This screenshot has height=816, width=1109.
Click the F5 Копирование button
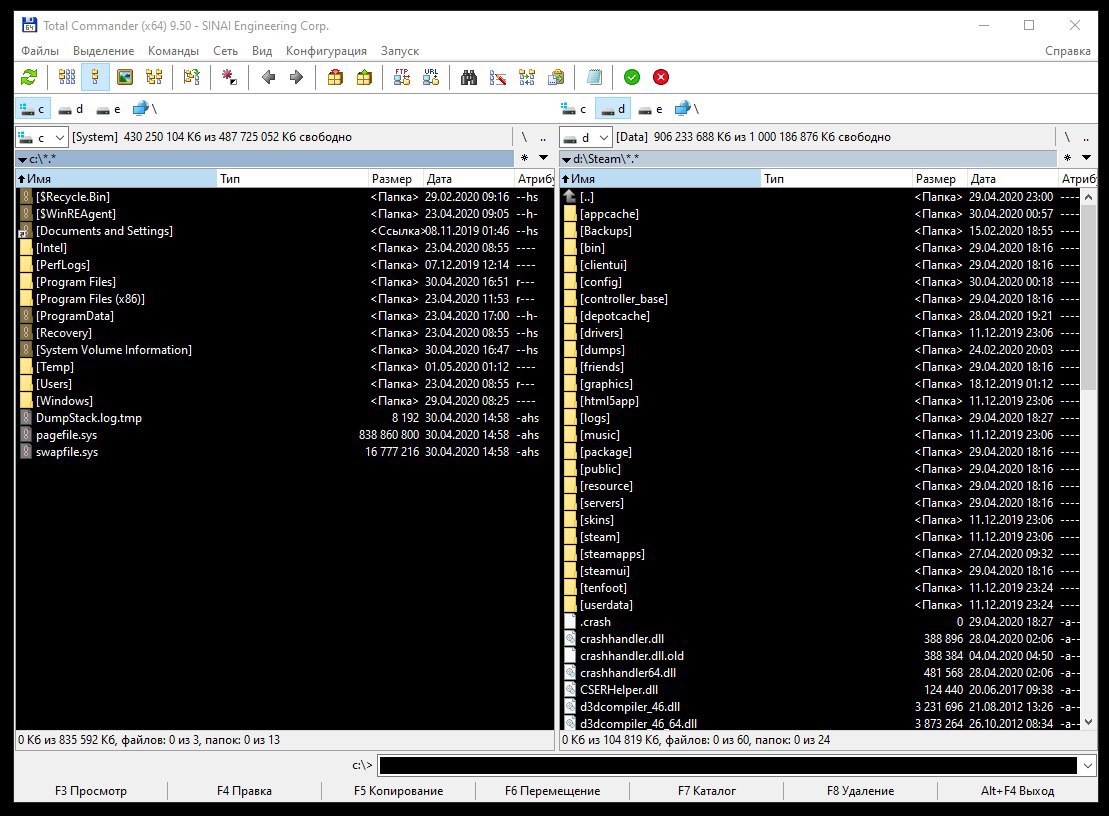click(x=398, y=791)
